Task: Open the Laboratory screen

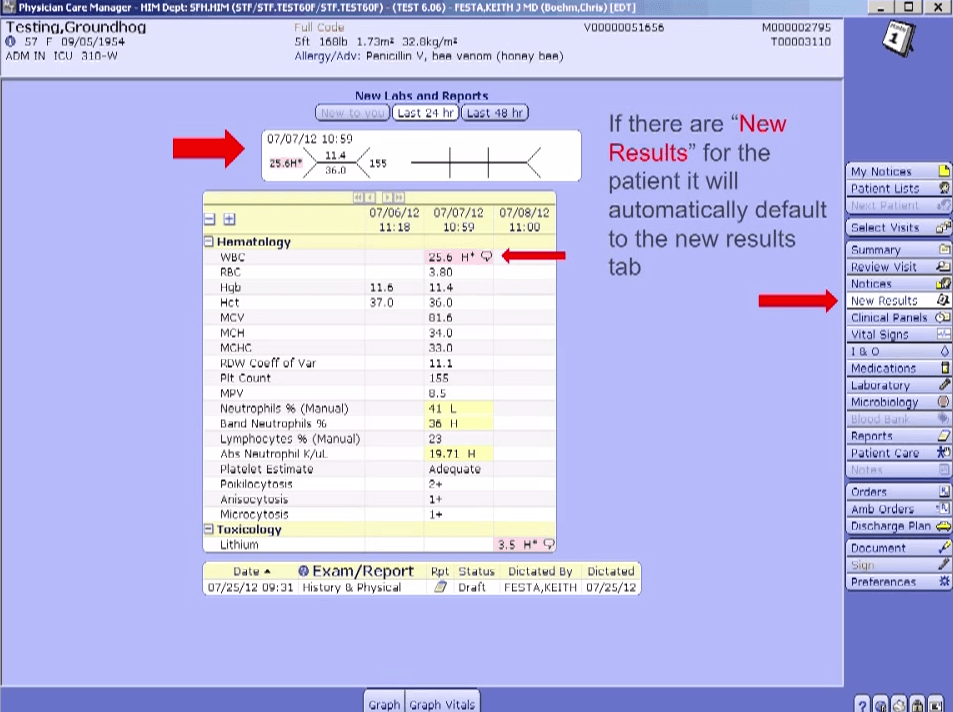Action: pyautogui.click(x=898, y=385)
